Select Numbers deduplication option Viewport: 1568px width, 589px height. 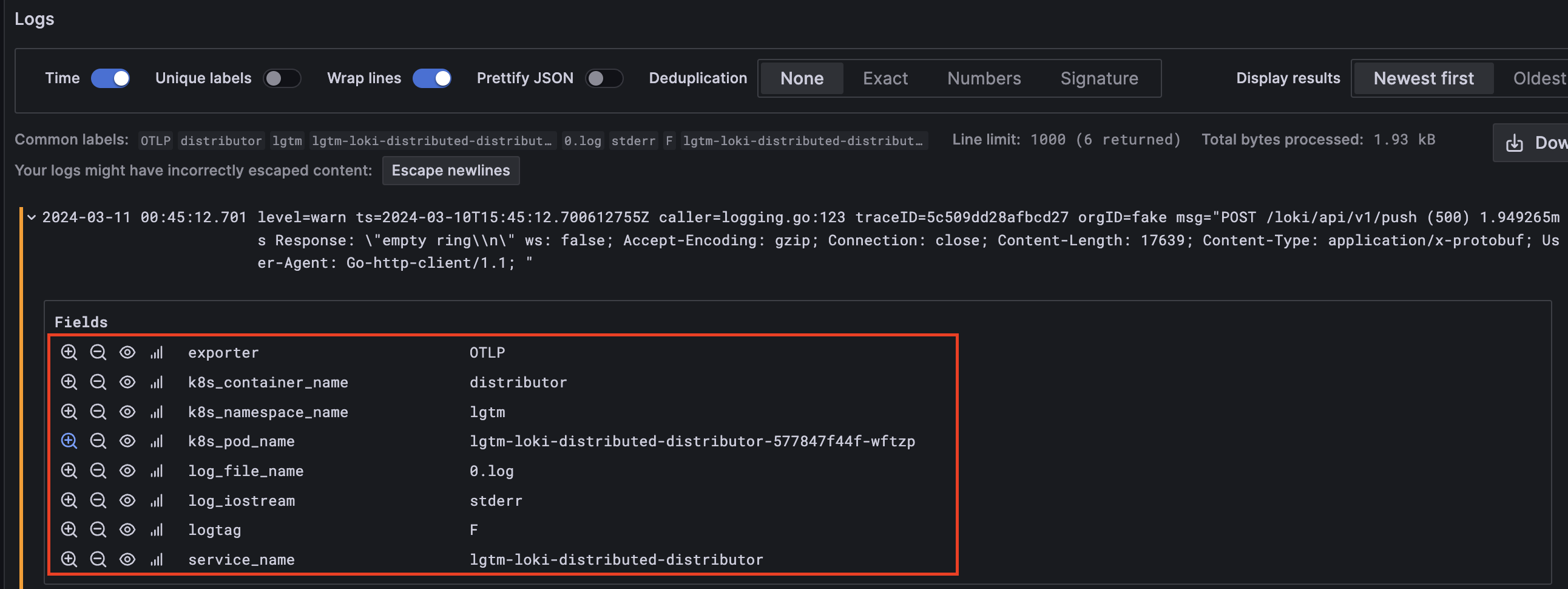tap(984, 78)
